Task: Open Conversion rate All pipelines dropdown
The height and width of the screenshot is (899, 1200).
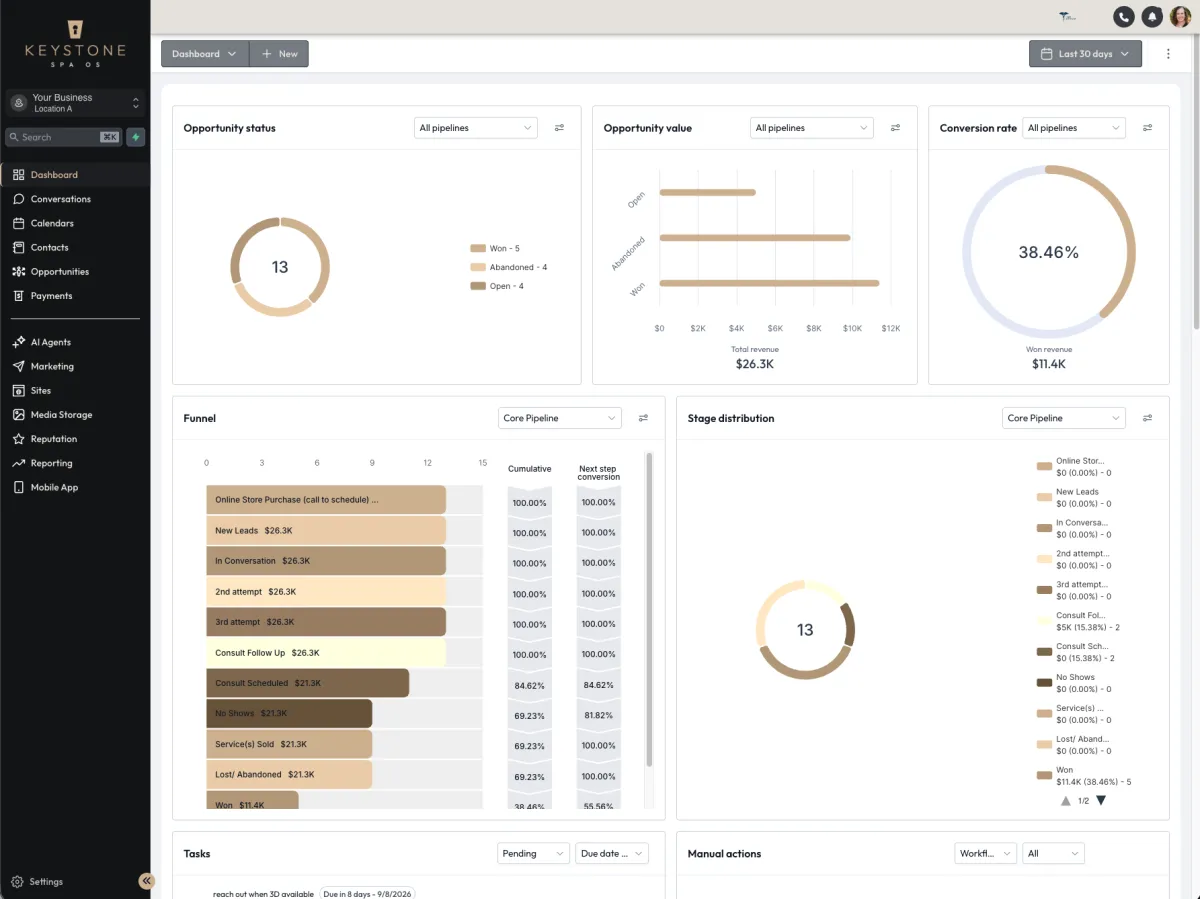Action: click(1074, 128)
